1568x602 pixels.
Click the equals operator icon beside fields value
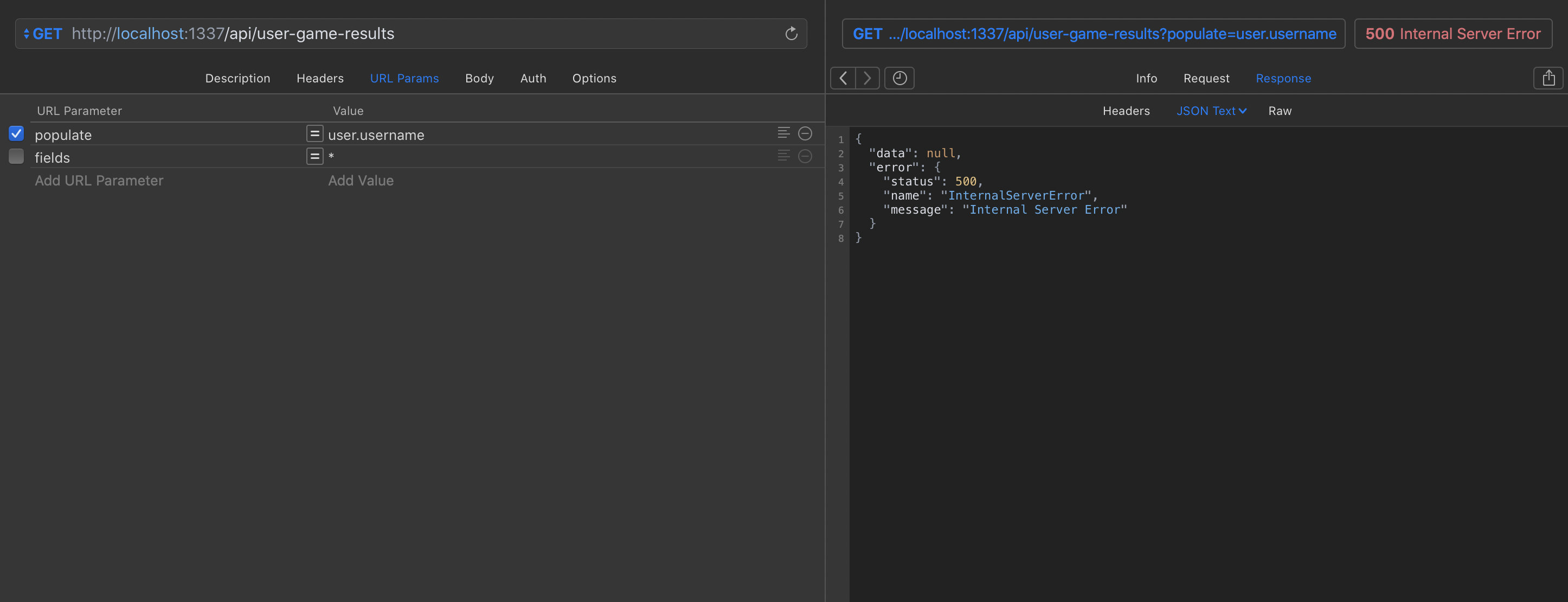pyautogui.click(x=314, y=156)
